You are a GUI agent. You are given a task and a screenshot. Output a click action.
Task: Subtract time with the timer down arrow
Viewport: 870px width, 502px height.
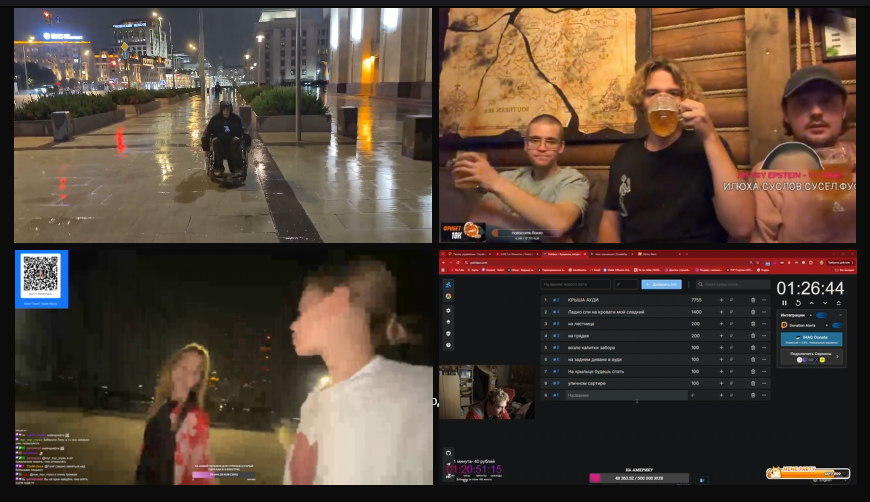pyautogui.click(x=825, y=303)
